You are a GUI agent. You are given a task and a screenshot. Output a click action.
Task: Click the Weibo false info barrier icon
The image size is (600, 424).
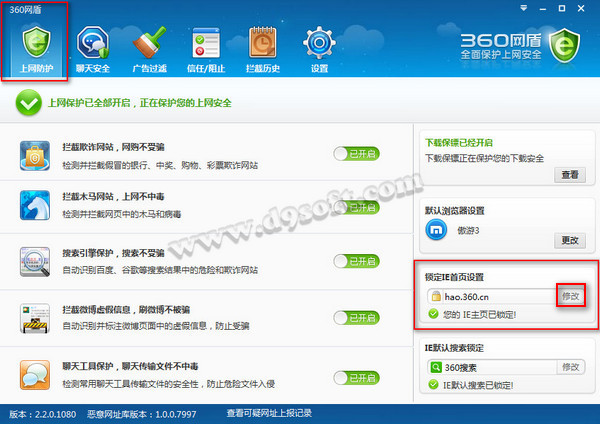pos(35,318)
